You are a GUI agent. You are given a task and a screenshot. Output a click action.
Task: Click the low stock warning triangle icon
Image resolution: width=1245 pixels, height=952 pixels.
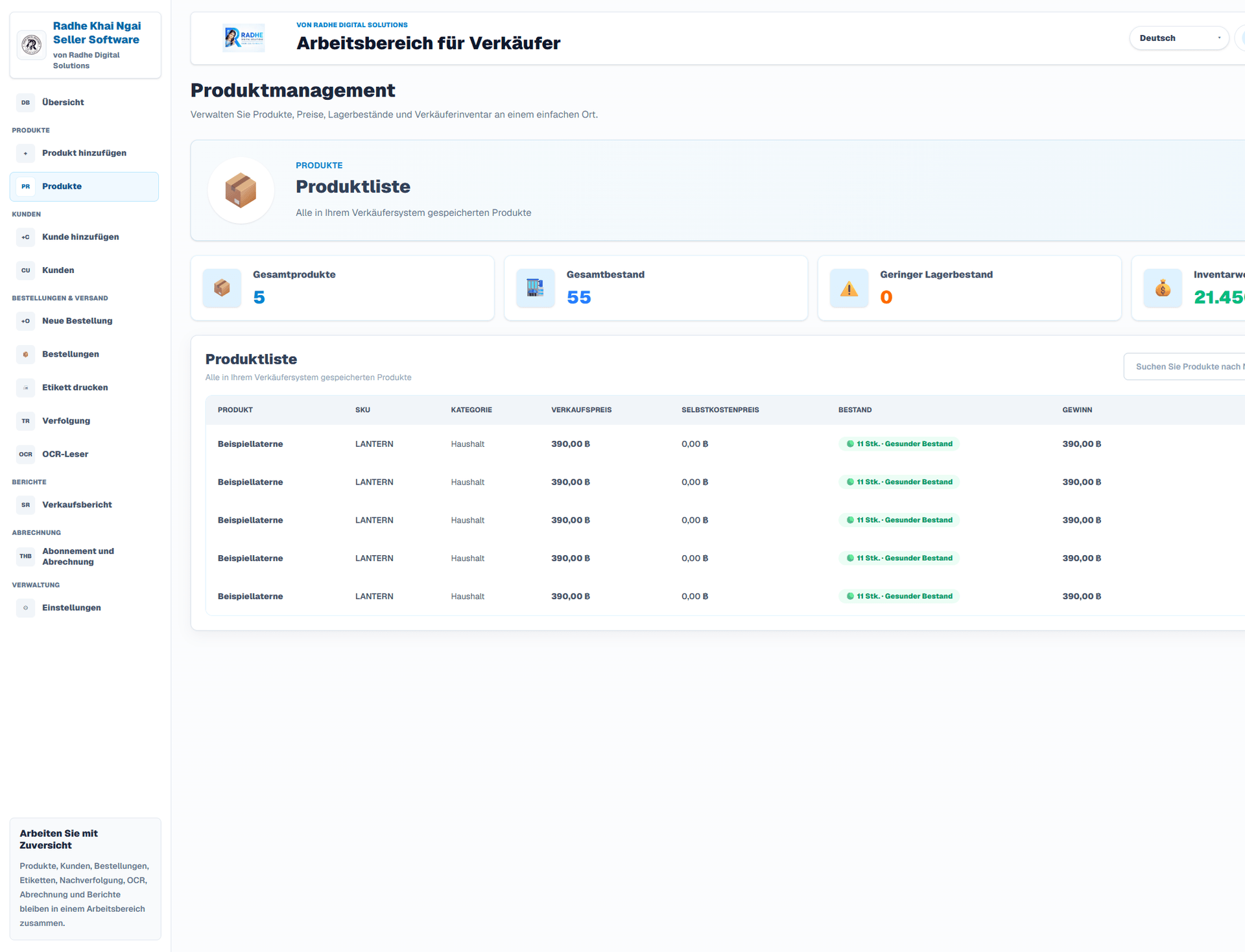pos(849,288)
